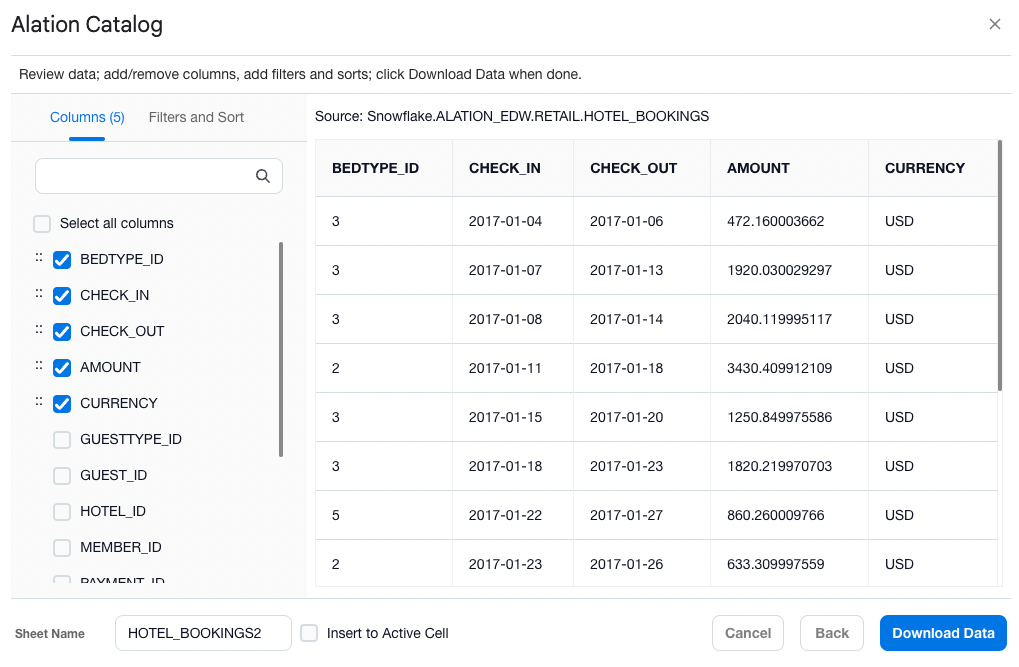The height and width of the screenshot is (667, 1019).
Task: Click the check-out date 2017-01-27
Action: pyautogui.click(x=626, y=516)
